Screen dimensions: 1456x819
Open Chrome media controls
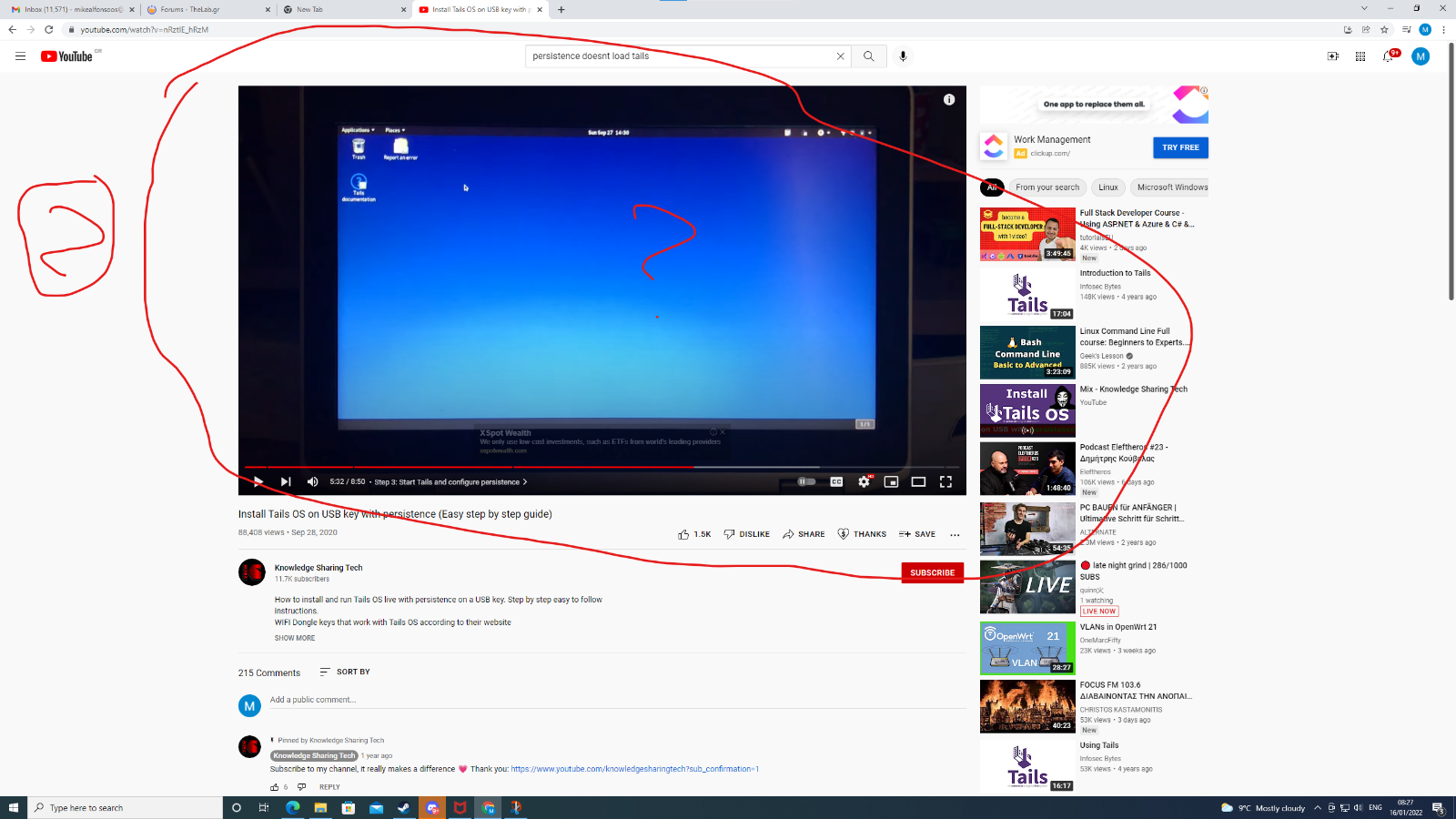[x=1407, y=29]
